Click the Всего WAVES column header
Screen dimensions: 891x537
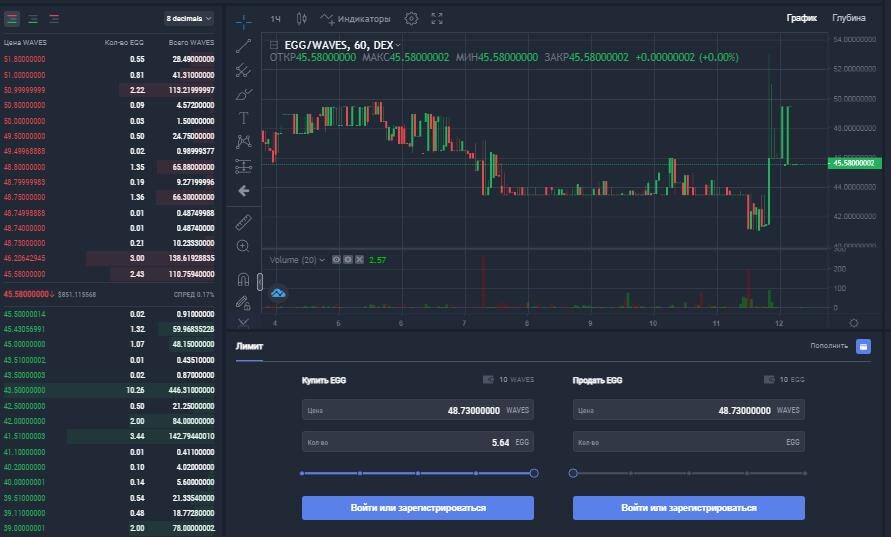tap(191, 43)
